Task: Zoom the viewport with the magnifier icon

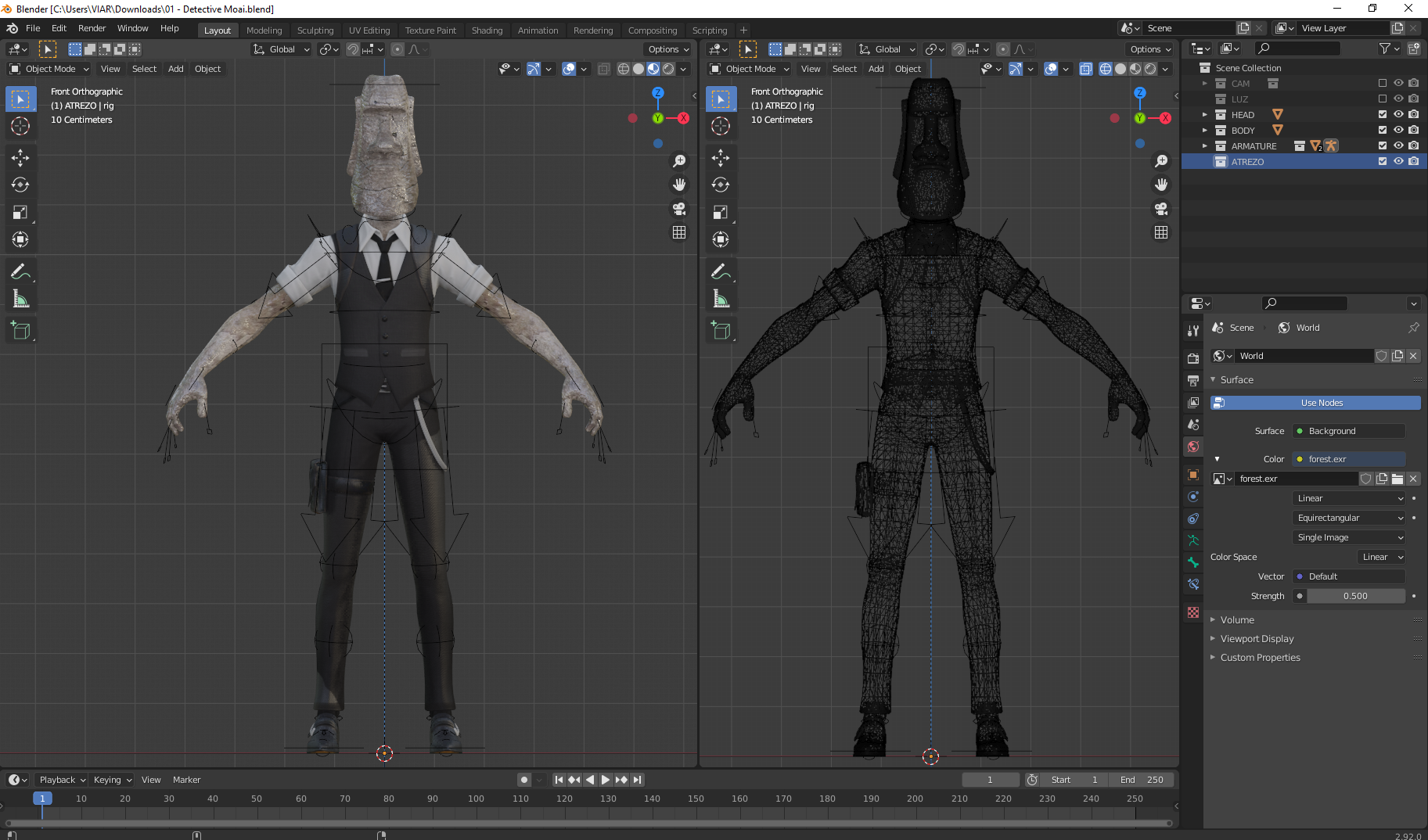Action: click(x=679, y=160)
